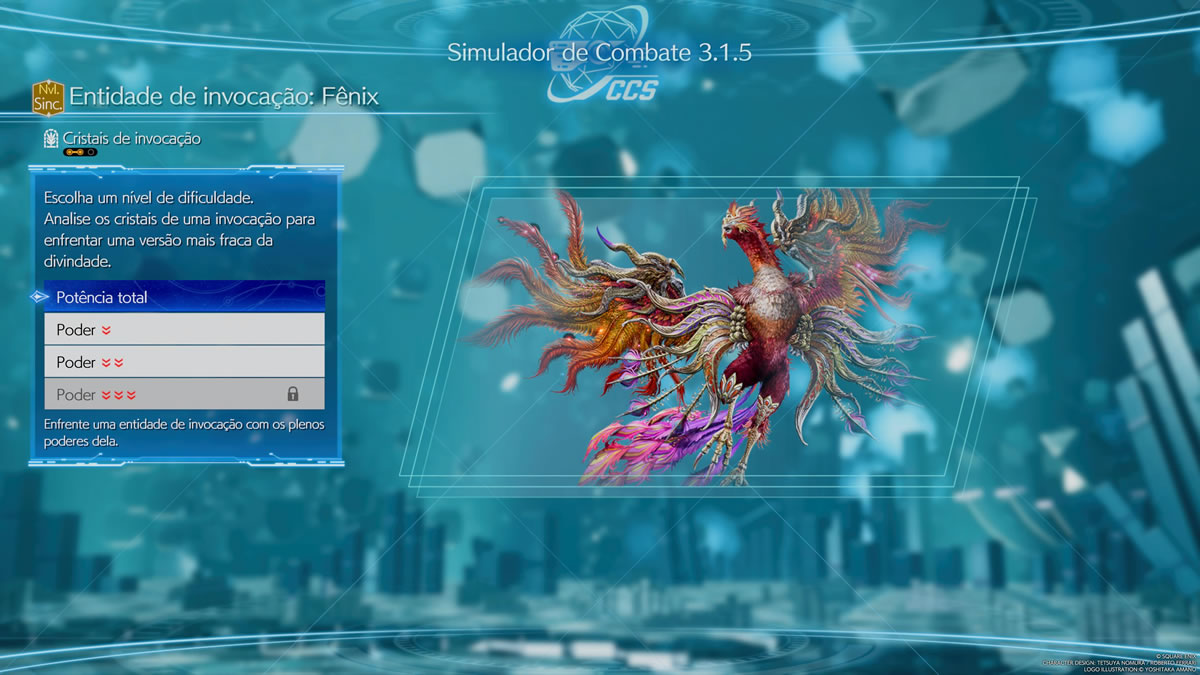This screenshot has height=675, width=1200.
Task: Click the 'Cristais de invocação' label
Action: tap(132, 139)
